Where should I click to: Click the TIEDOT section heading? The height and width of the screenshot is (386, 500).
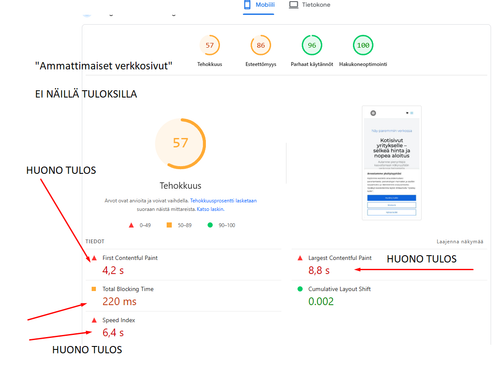pyautogui.click(x=95, y=241)
